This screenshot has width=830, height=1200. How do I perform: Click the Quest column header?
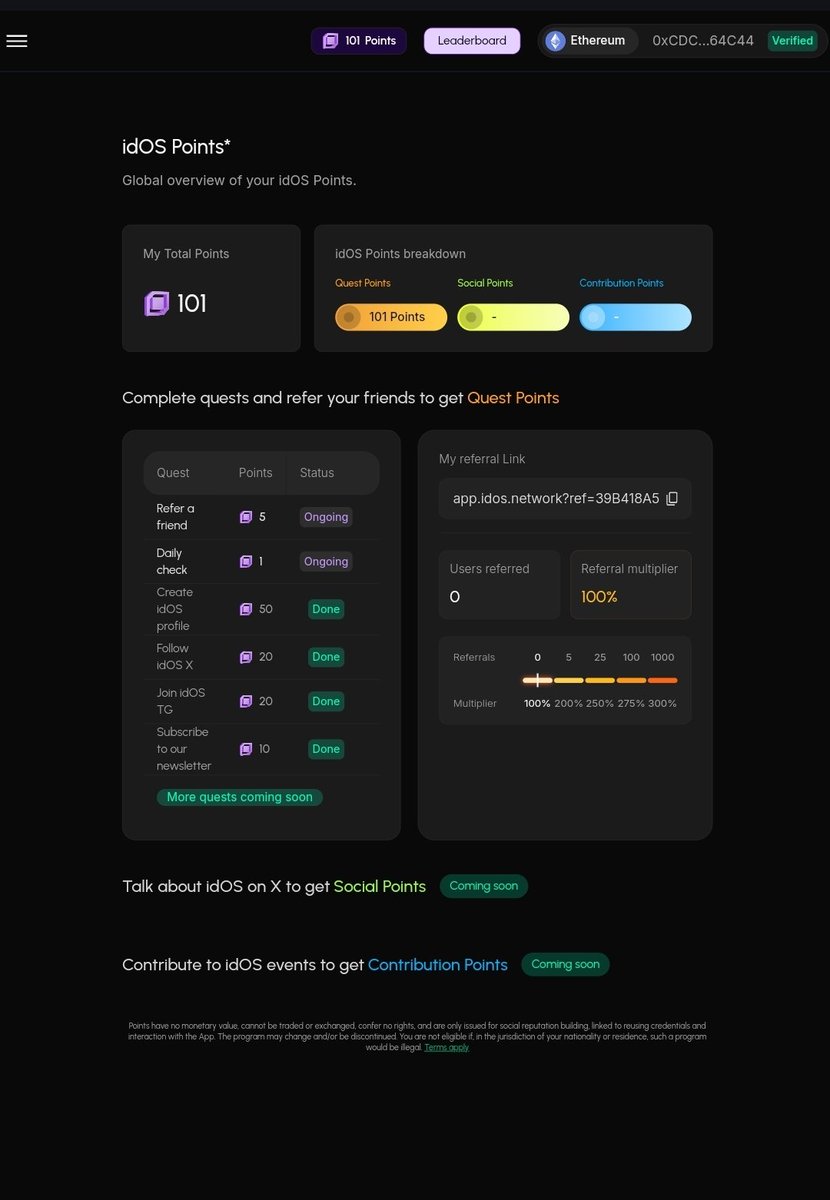(x=173, y=473)
